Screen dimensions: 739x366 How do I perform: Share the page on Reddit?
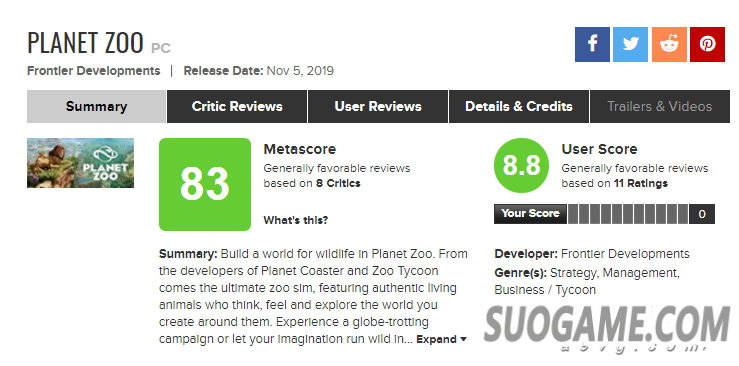pos(669,44)
